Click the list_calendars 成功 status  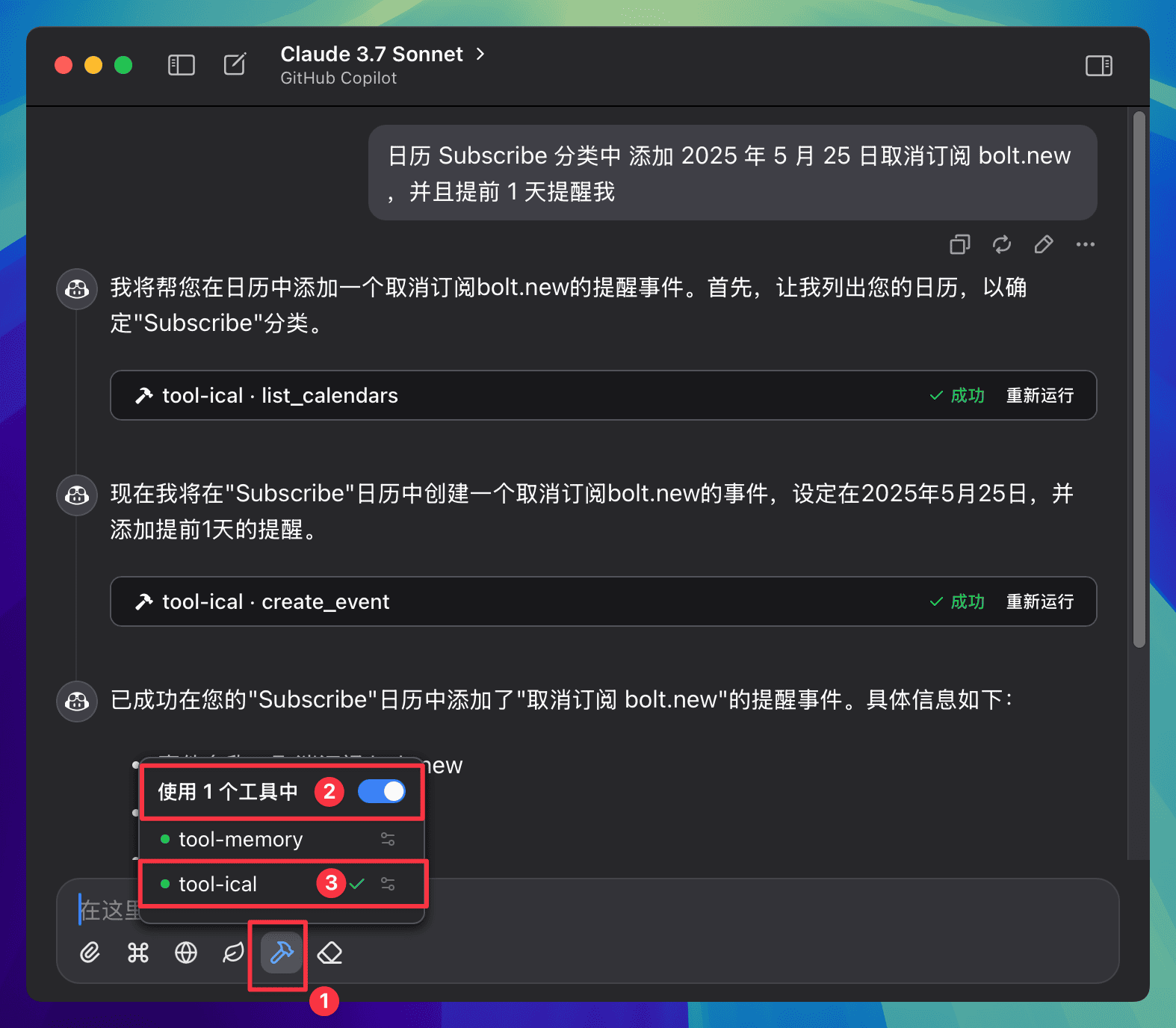click(x=957, y=395)
